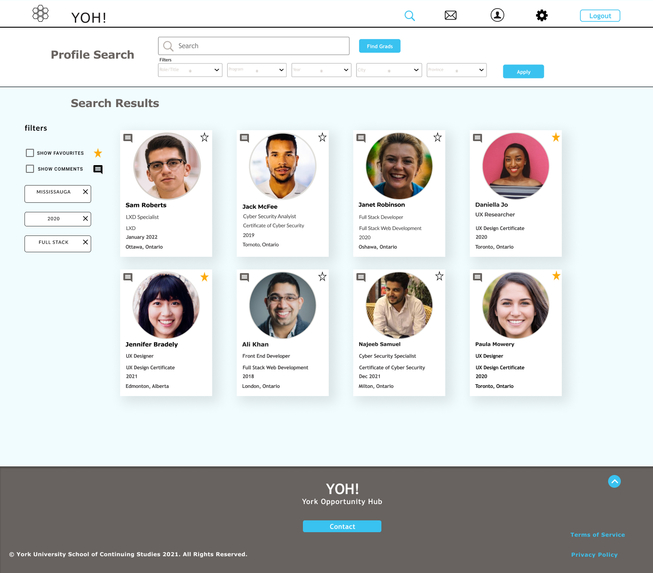Remove the Mississauga filter tag
The height and width of the screenshot is (573, 653).
click(x=85, y=192)
